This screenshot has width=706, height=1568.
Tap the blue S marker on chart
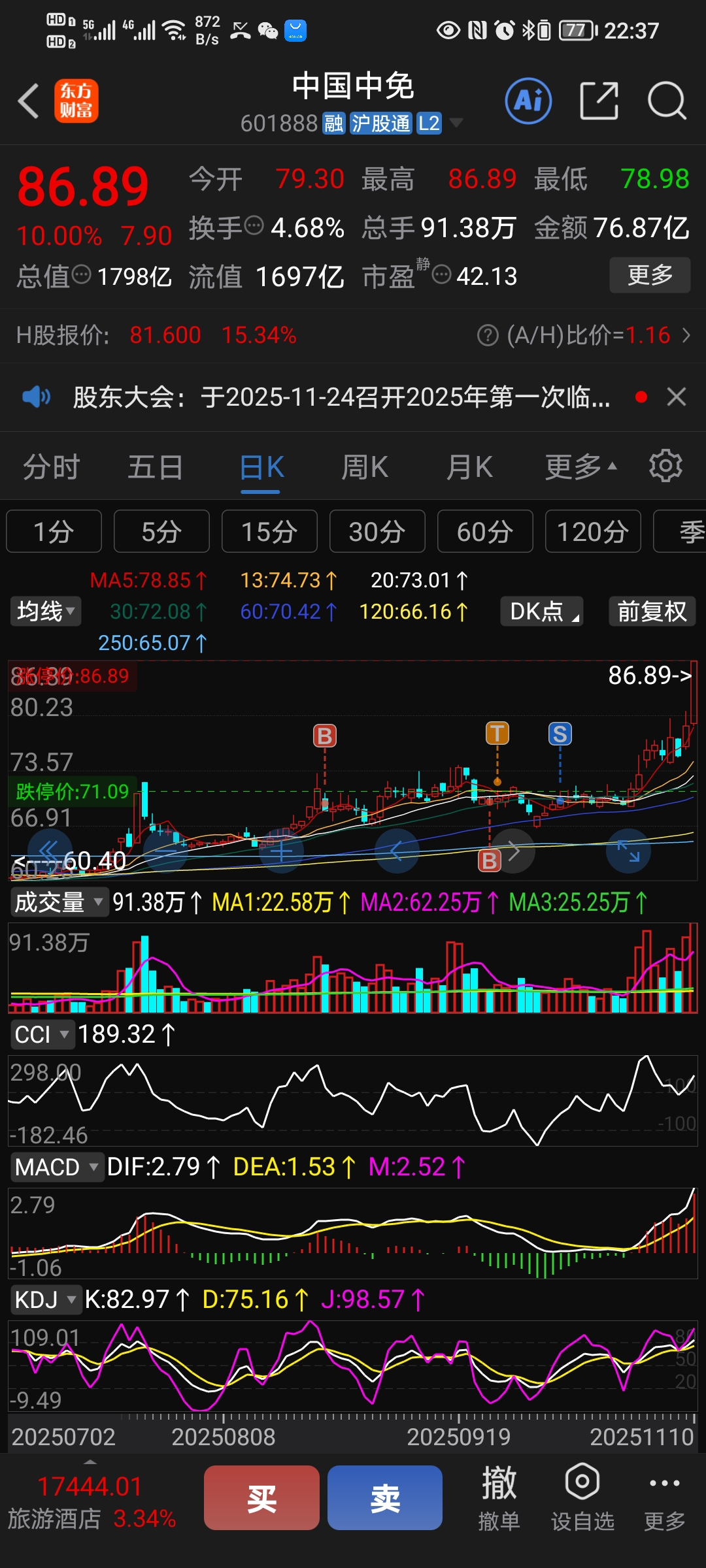[x=560, y=734]
